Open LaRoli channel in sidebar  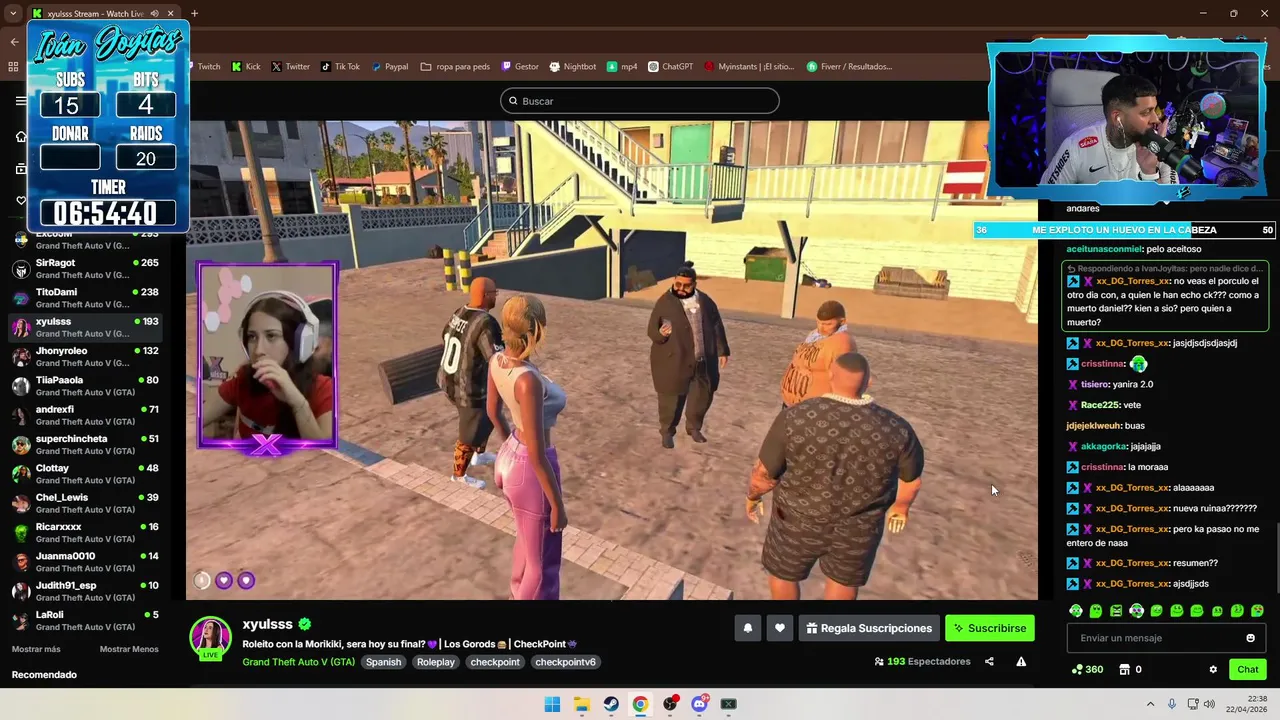point(85,620)
